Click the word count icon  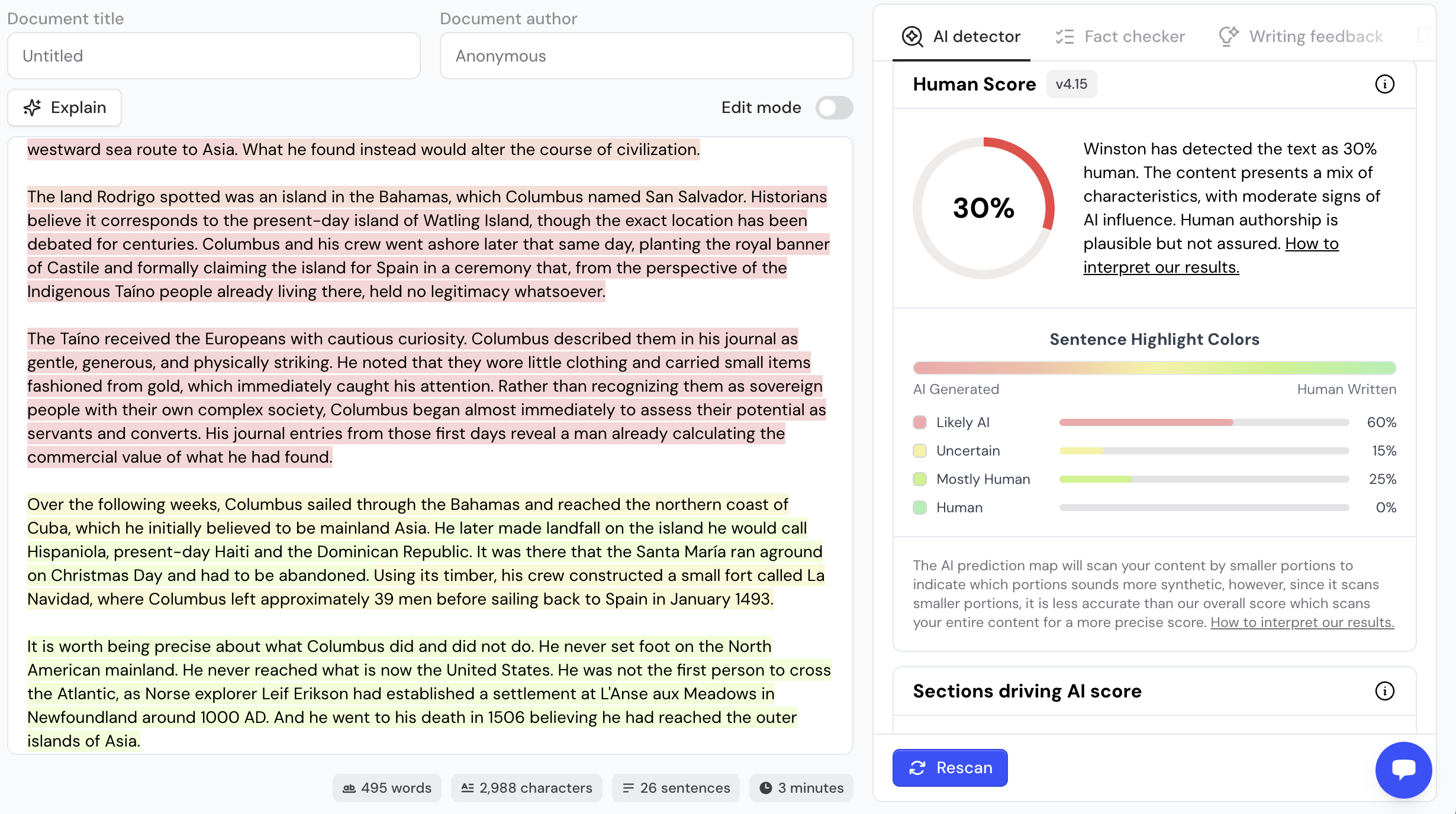click(349, 788)
